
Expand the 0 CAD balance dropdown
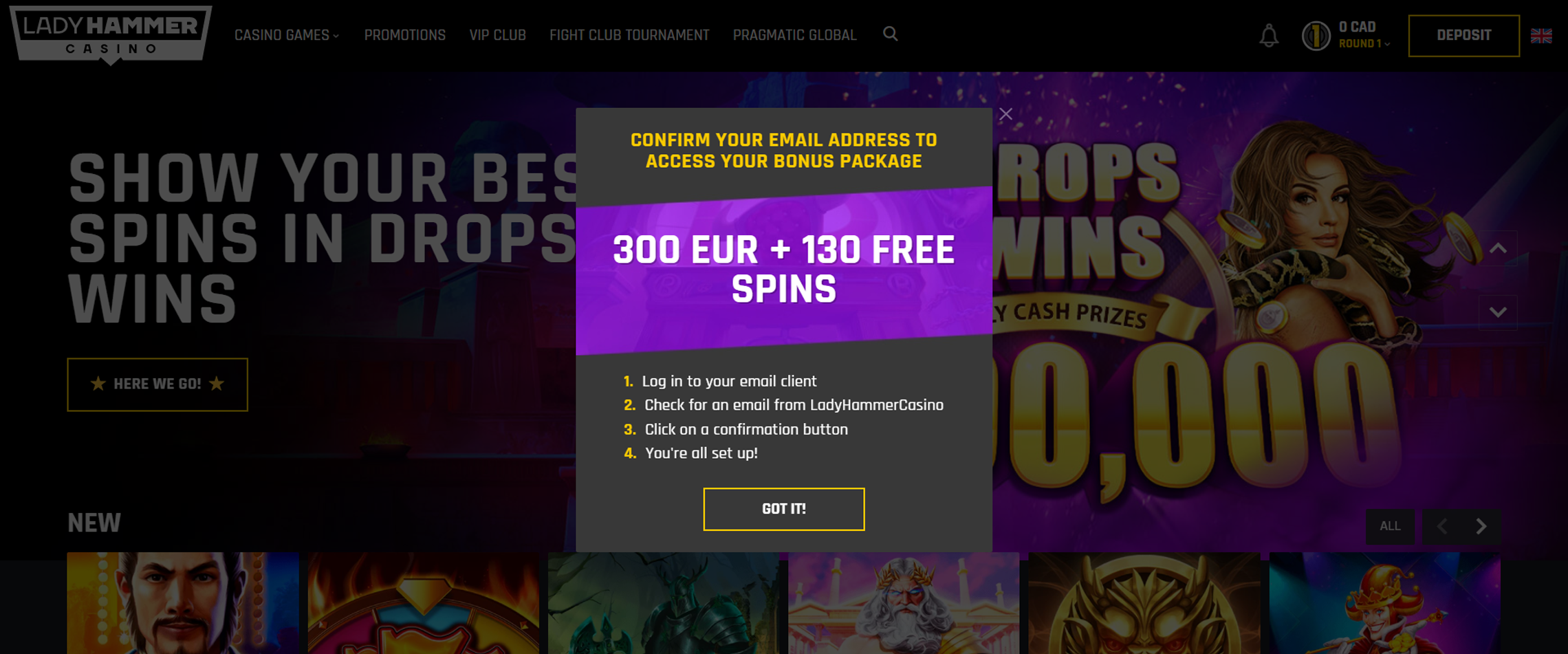point(1364,35)
